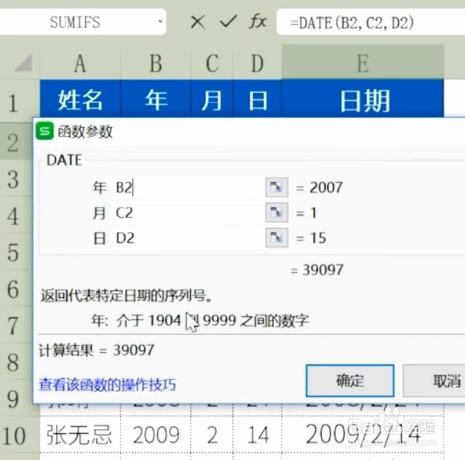The image size is (465, 460).
Task: Select column D header
Action: click(x=257, y=63)
